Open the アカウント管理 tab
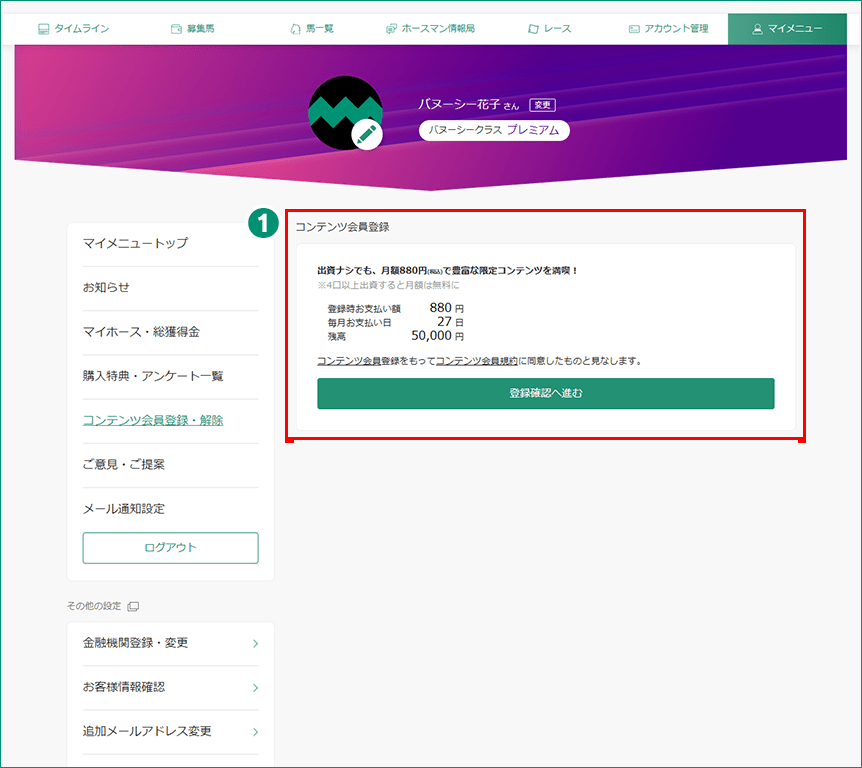 668,29
